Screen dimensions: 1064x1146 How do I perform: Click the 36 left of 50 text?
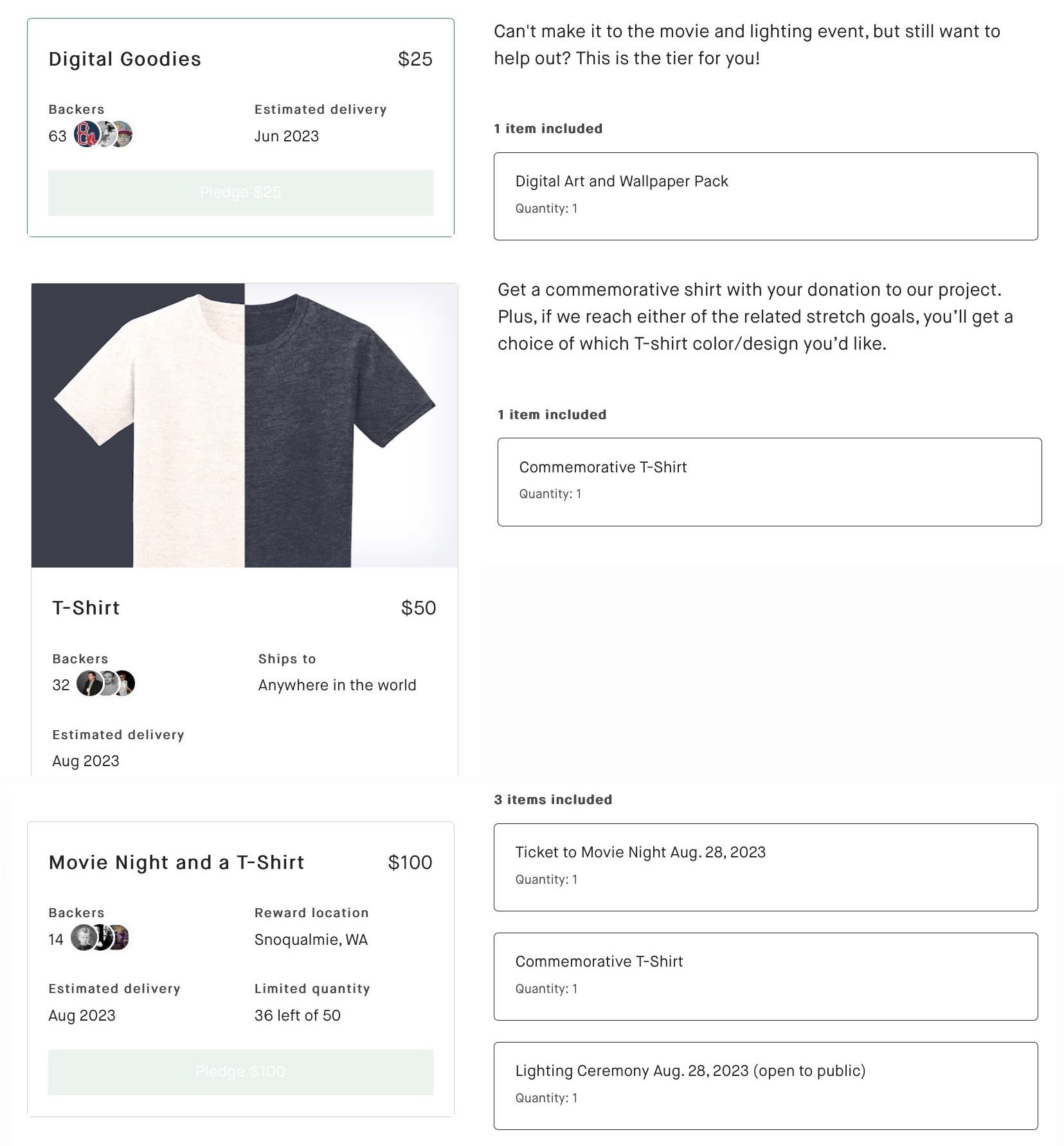[297, 1016]
